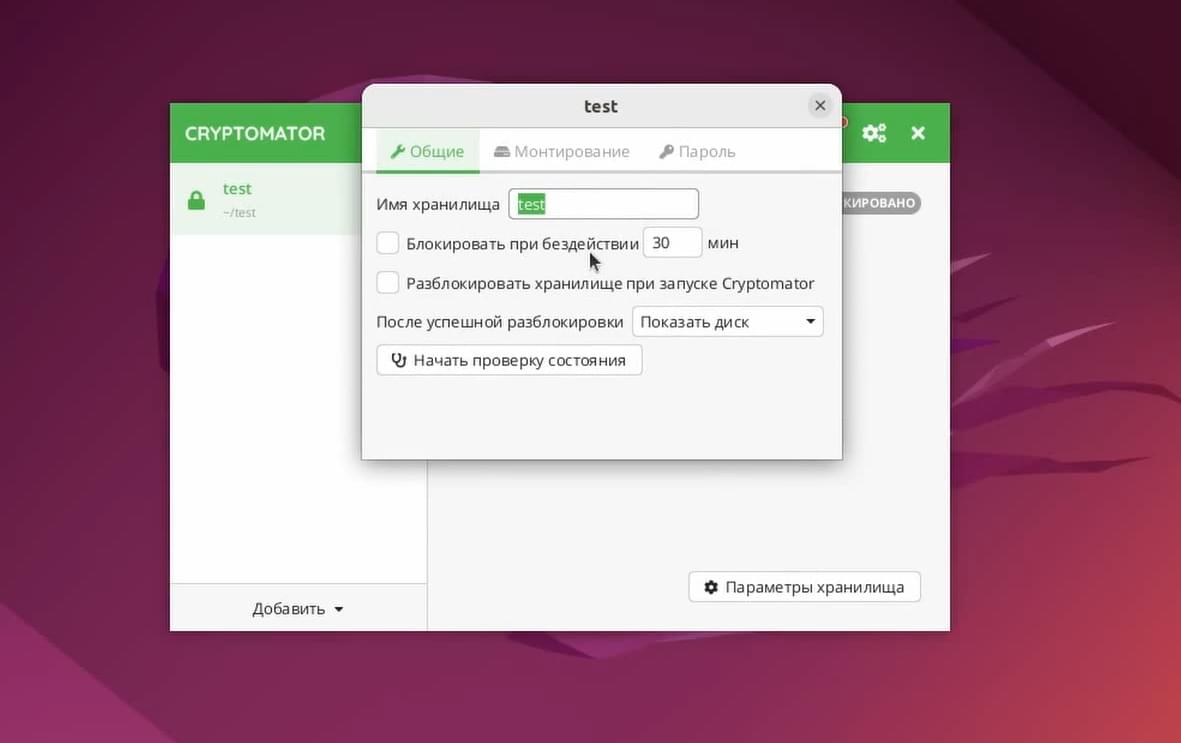The image size is (1181, 743).
Task: Enable Блокировать при бездействии checkbox
Action: (388, 243)
